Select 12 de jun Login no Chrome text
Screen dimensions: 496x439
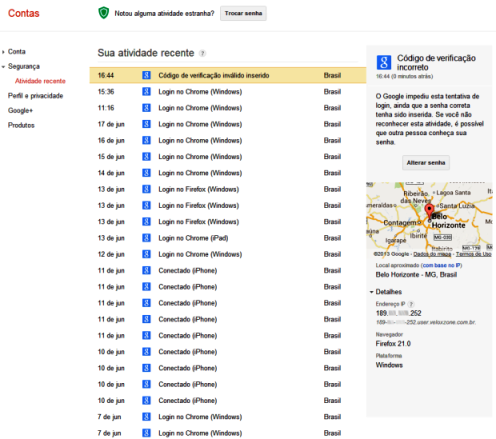click(x=200, y=254)
